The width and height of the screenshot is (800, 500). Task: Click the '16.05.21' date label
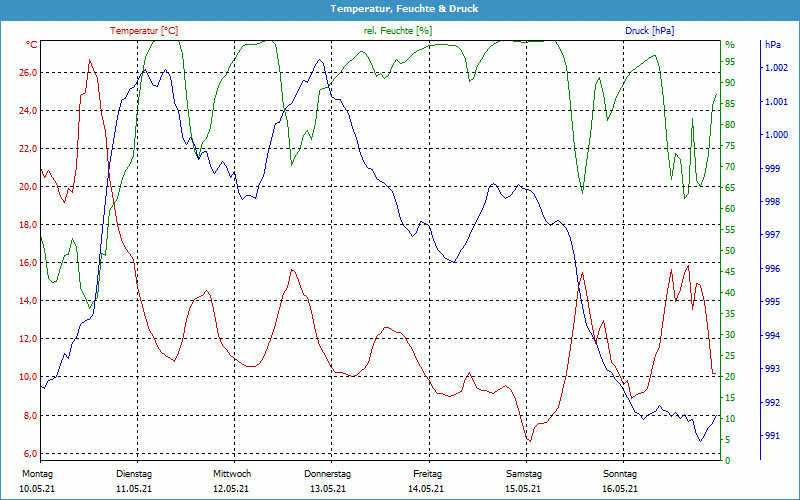tap(620, 489)
